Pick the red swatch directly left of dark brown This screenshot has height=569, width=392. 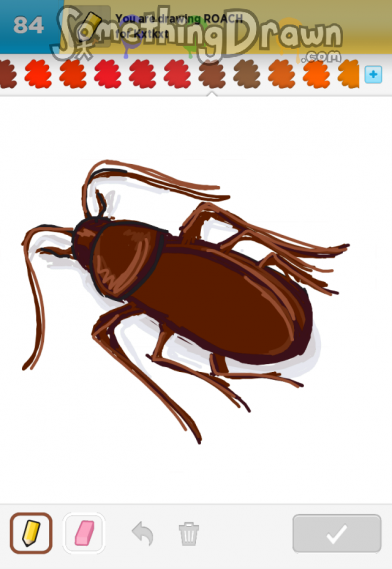[x=177, y=74]
